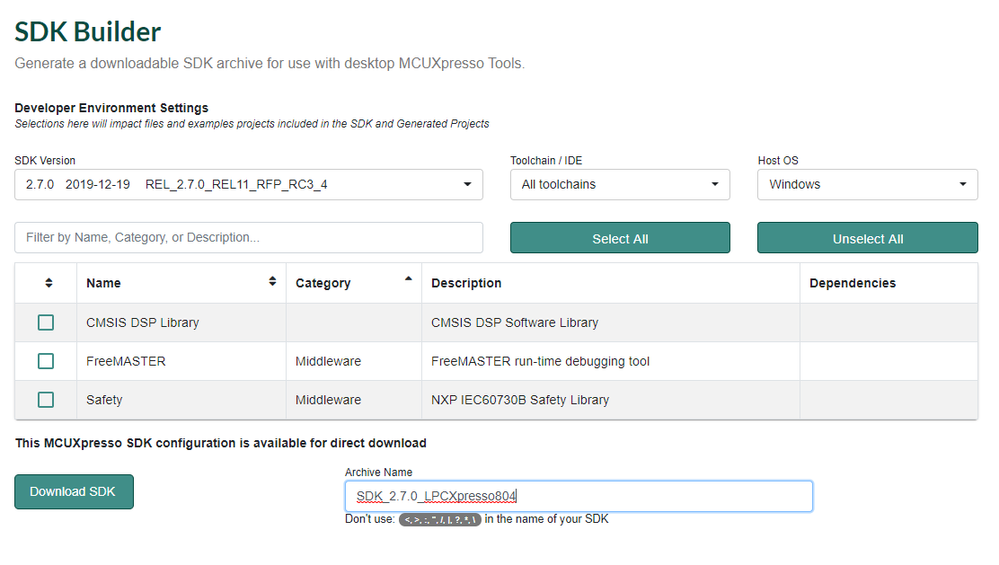
Task: Expand the Toolchain / IDE dropdown
Action: pos(619,185)
